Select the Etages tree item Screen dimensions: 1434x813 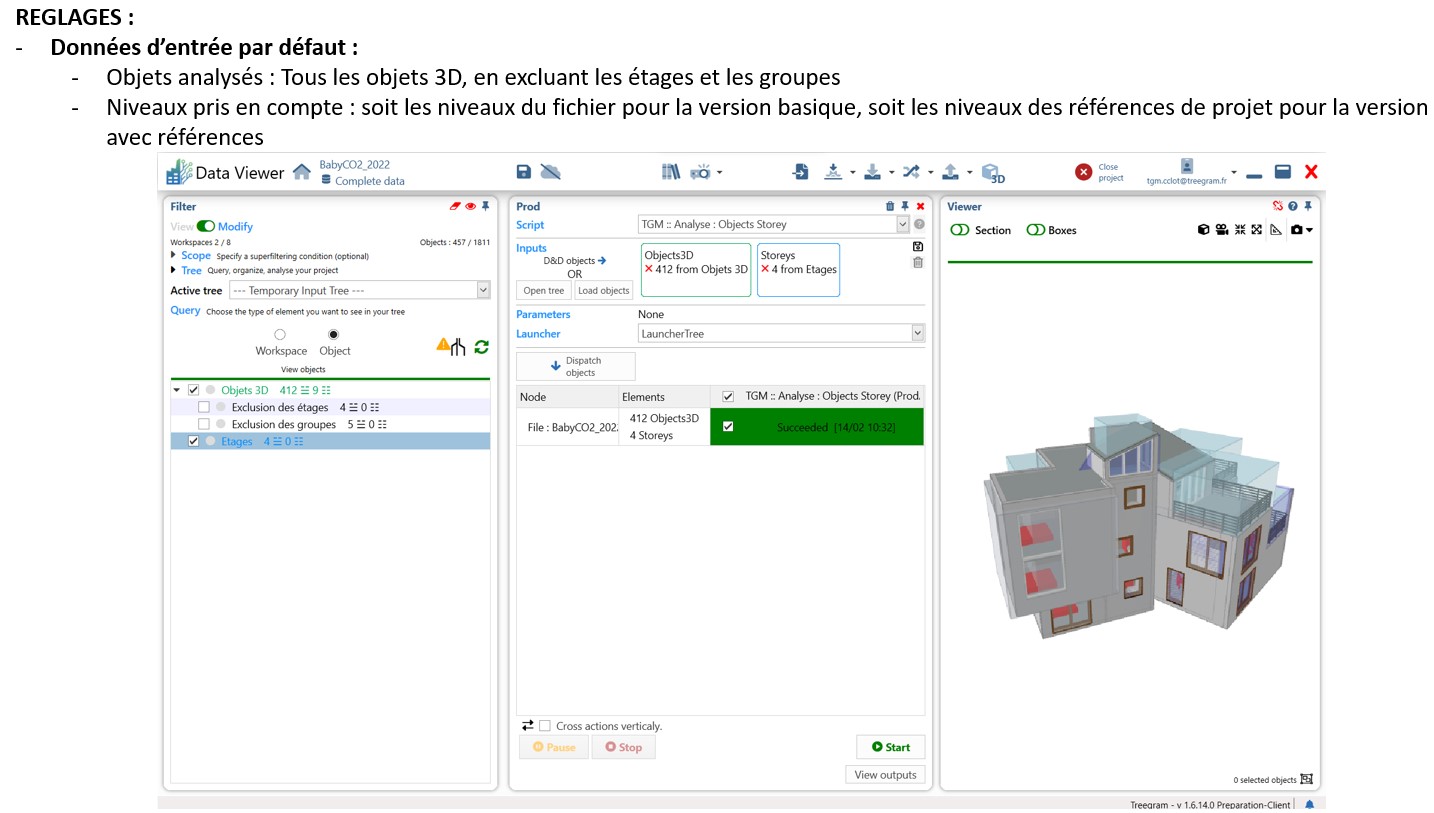(237, 441)
